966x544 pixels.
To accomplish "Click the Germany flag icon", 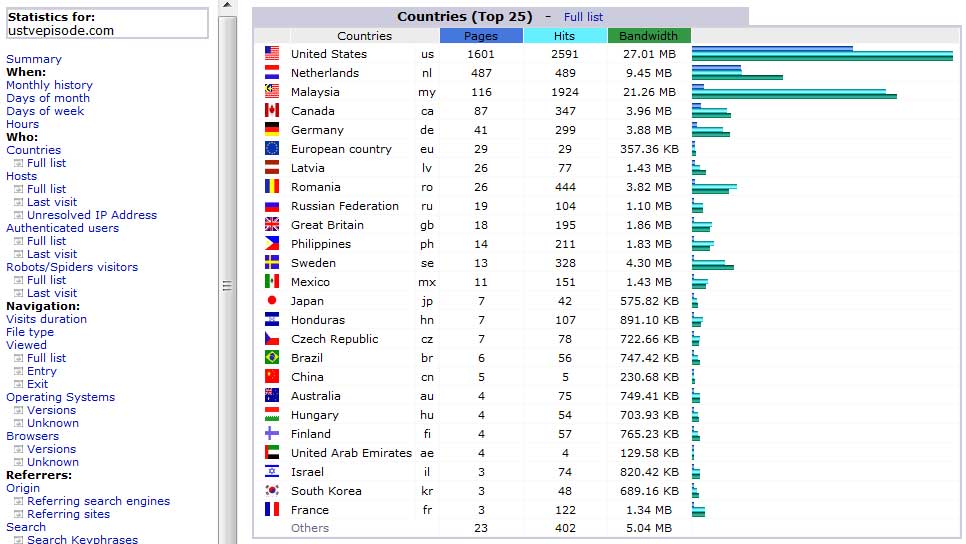I will point(272,130).
